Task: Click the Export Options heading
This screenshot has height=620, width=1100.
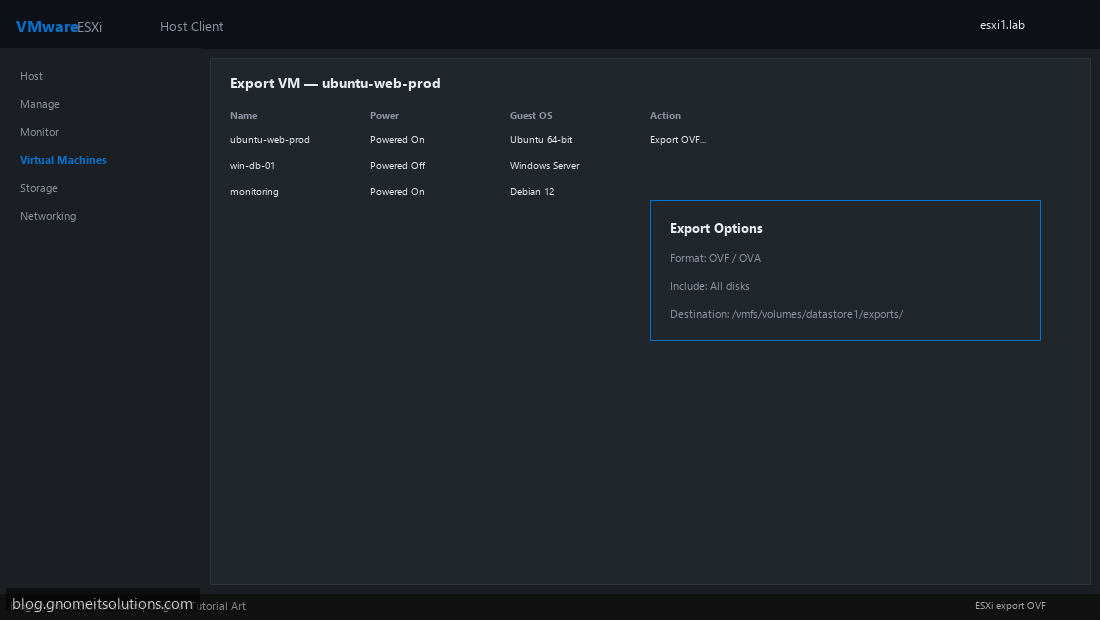Action: point(716,229)
